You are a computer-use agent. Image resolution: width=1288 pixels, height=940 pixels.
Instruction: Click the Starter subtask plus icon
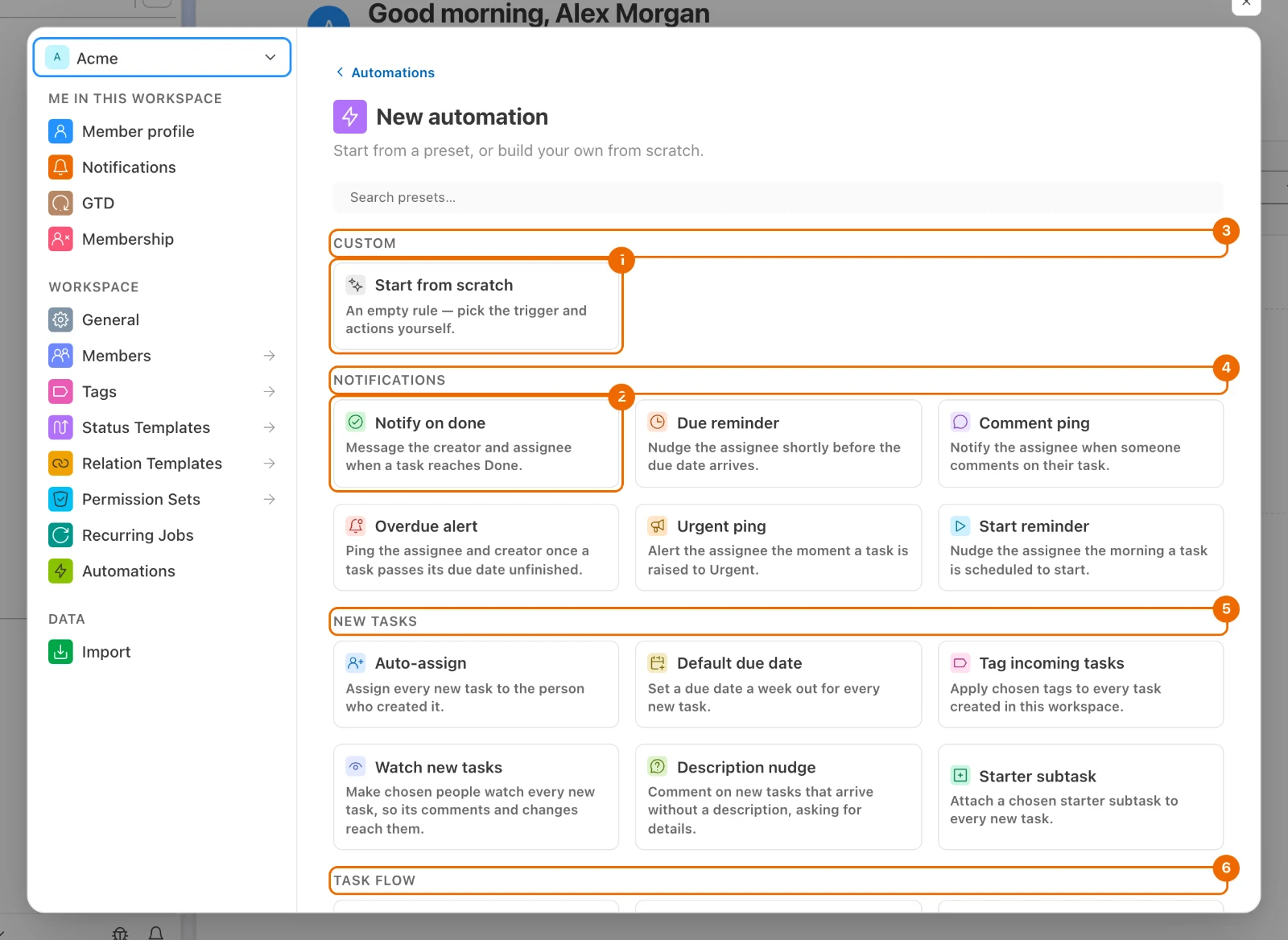click(x=960, y=775)
